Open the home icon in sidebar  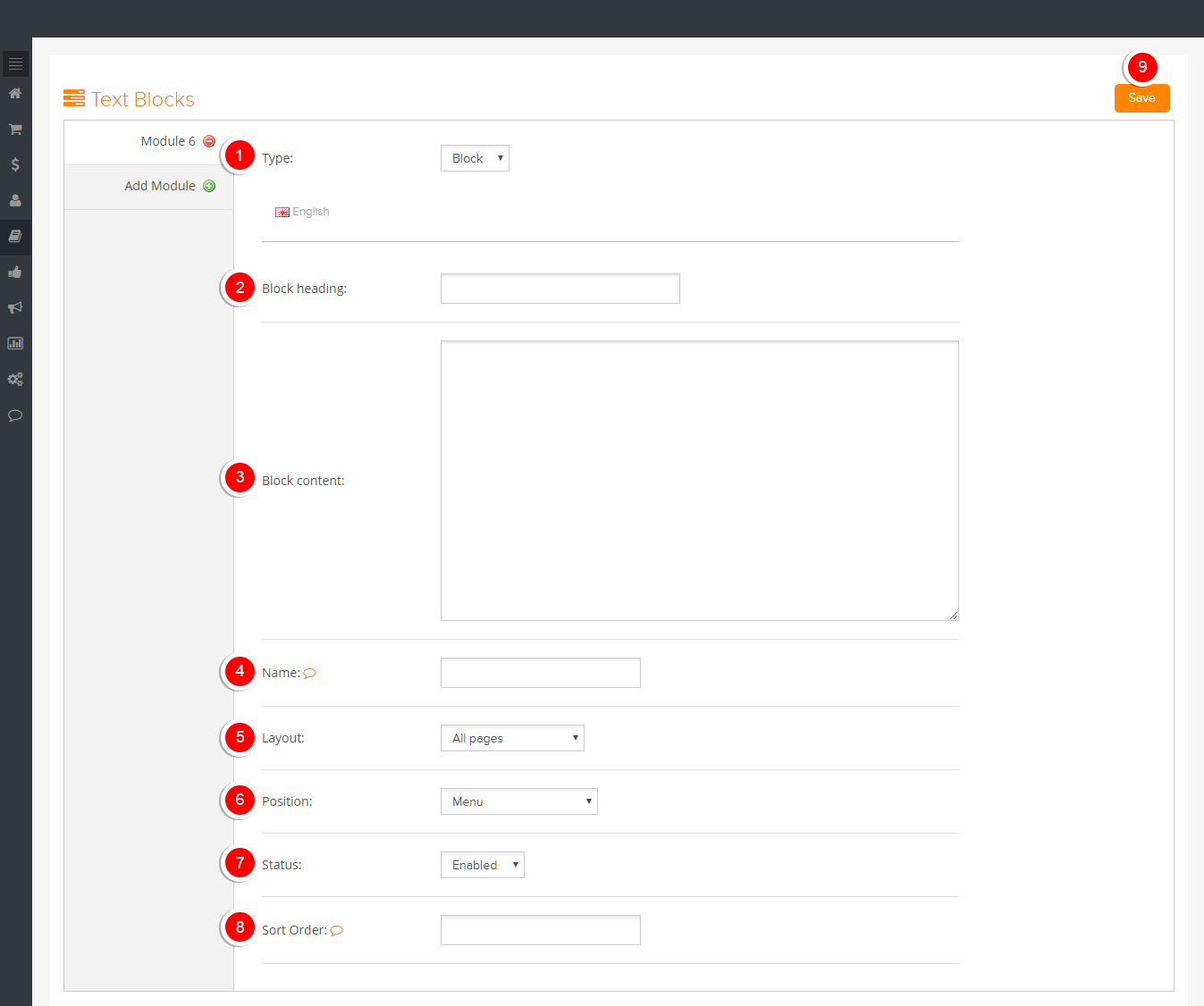(15, 93)
